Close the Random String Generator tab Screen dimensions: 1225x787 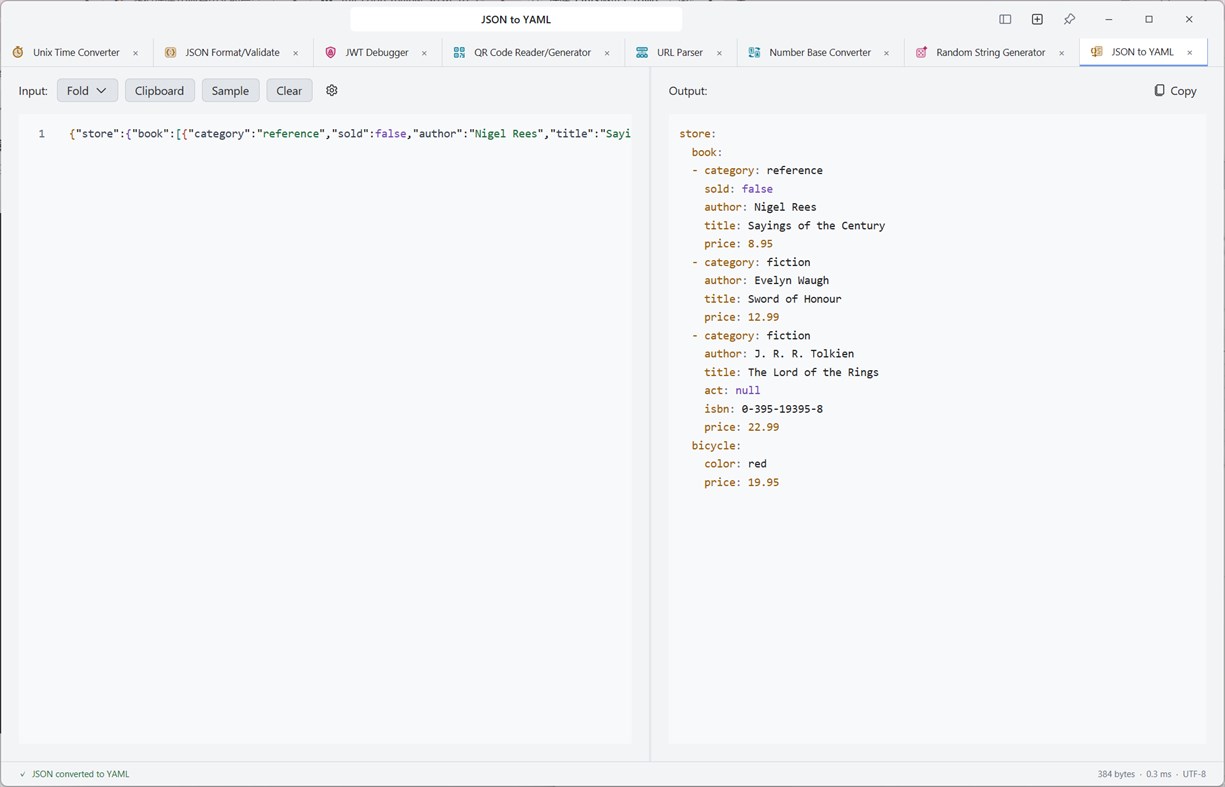1062,53
